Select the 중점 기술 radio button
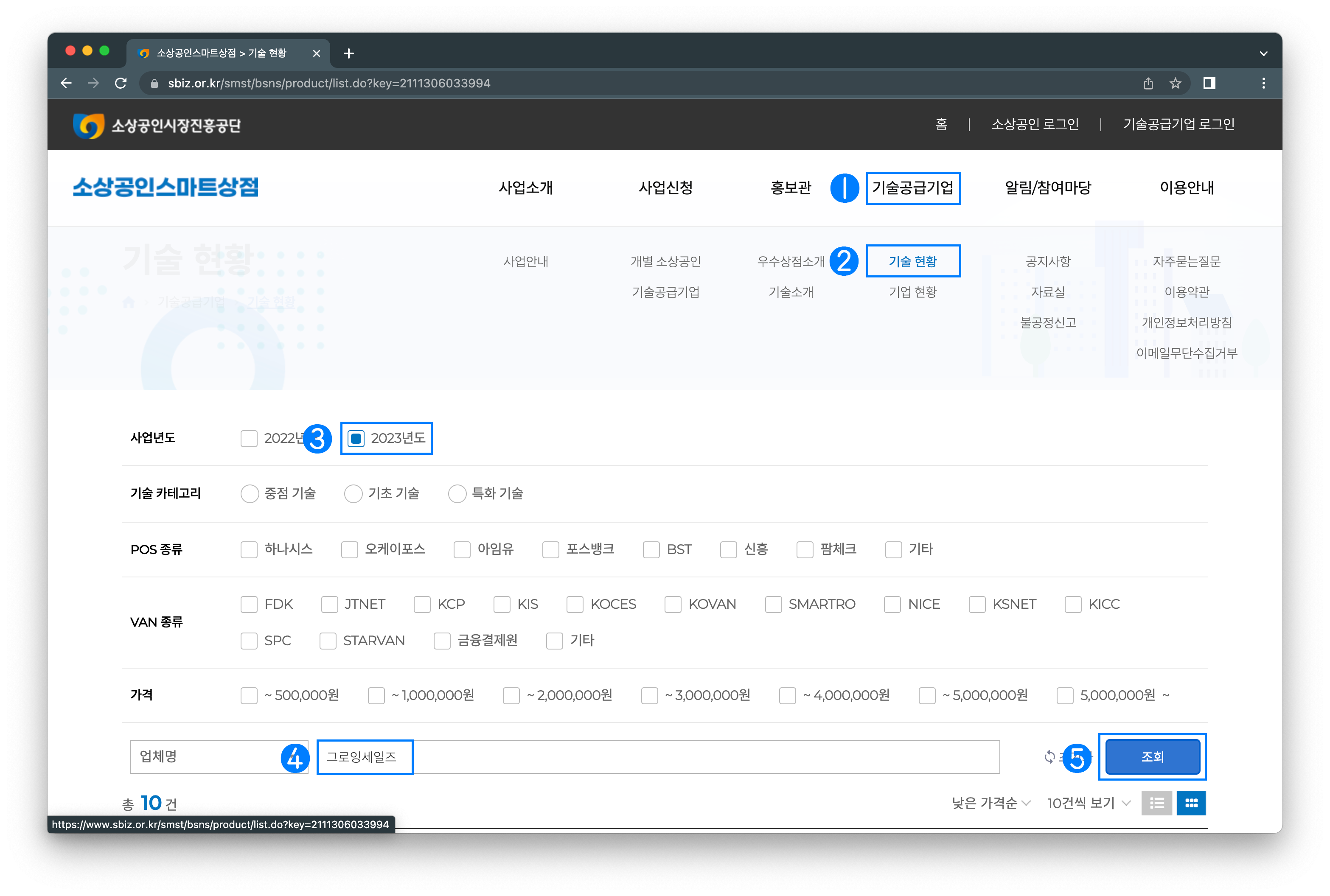The image size is (1330, 896). 250,494
